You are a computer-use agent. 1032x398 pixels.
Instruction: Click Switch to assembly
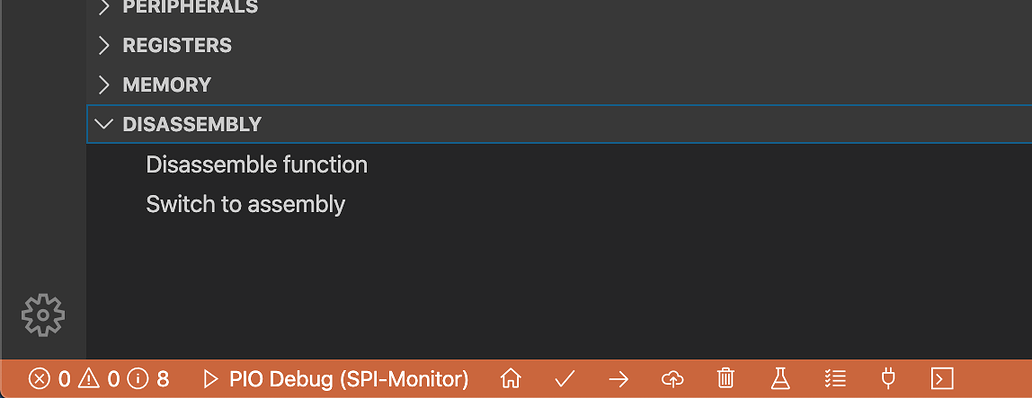click(245, 204)
